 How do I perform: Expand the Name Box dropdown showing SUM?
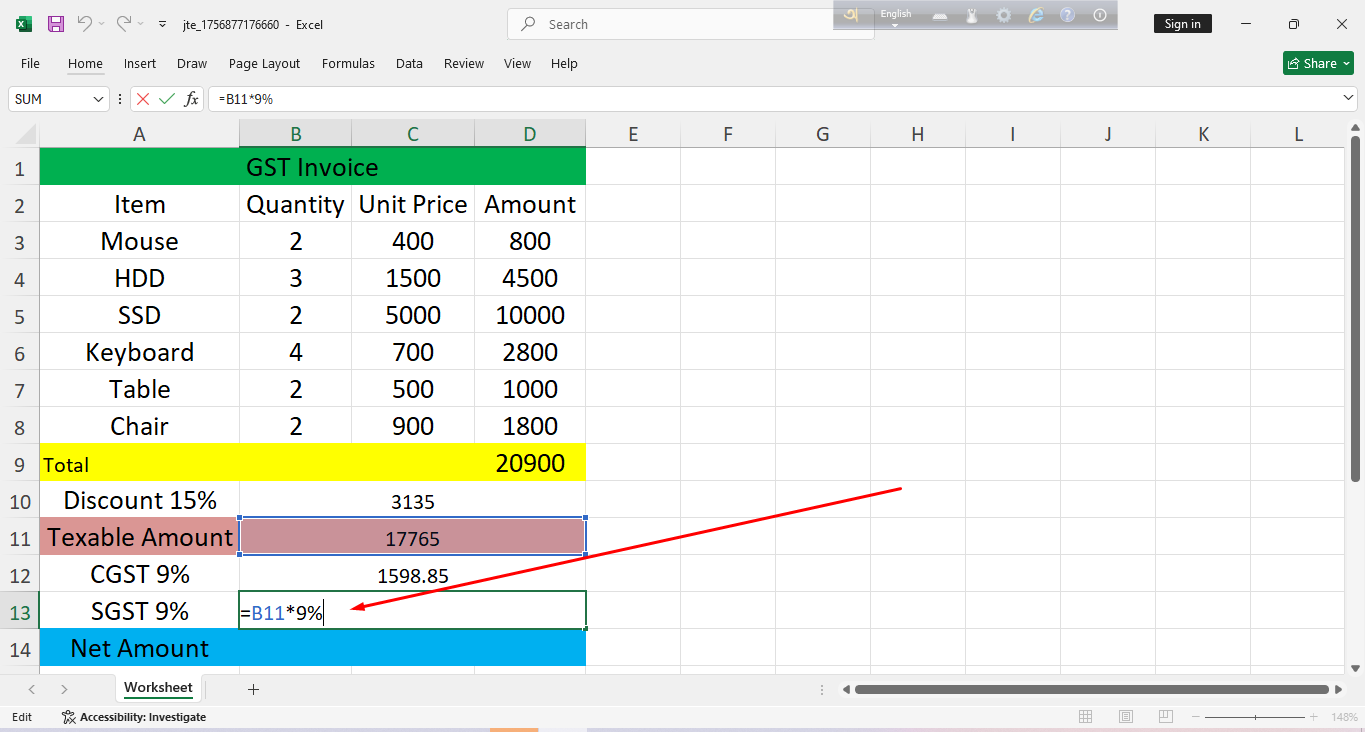[98, 99]
